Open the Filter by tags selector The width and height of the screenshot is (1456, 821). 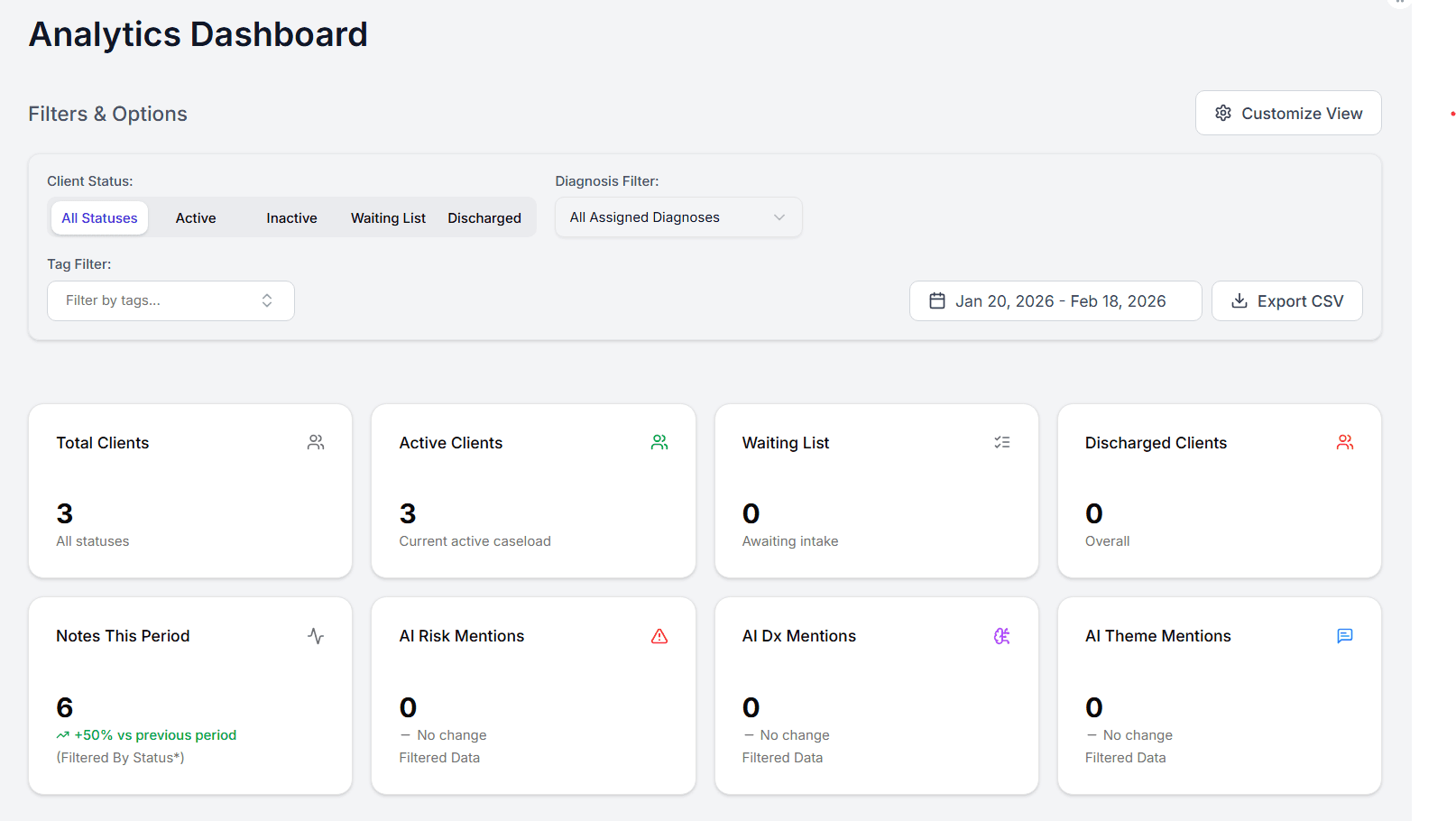click(170, 300)
